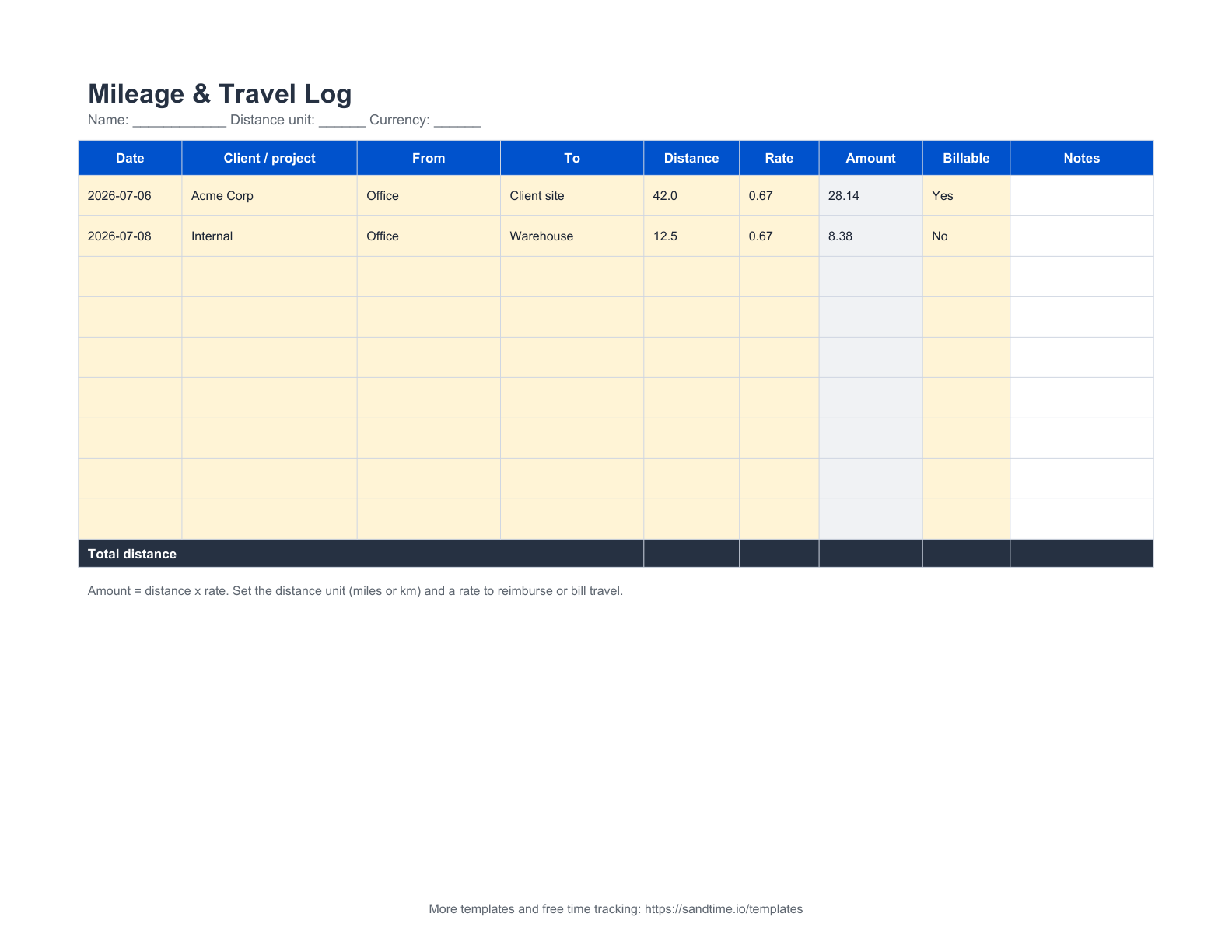The width and height of the screenshot is (1232, 952).
Task: Click the Client site destination cell
Action: 572,196
